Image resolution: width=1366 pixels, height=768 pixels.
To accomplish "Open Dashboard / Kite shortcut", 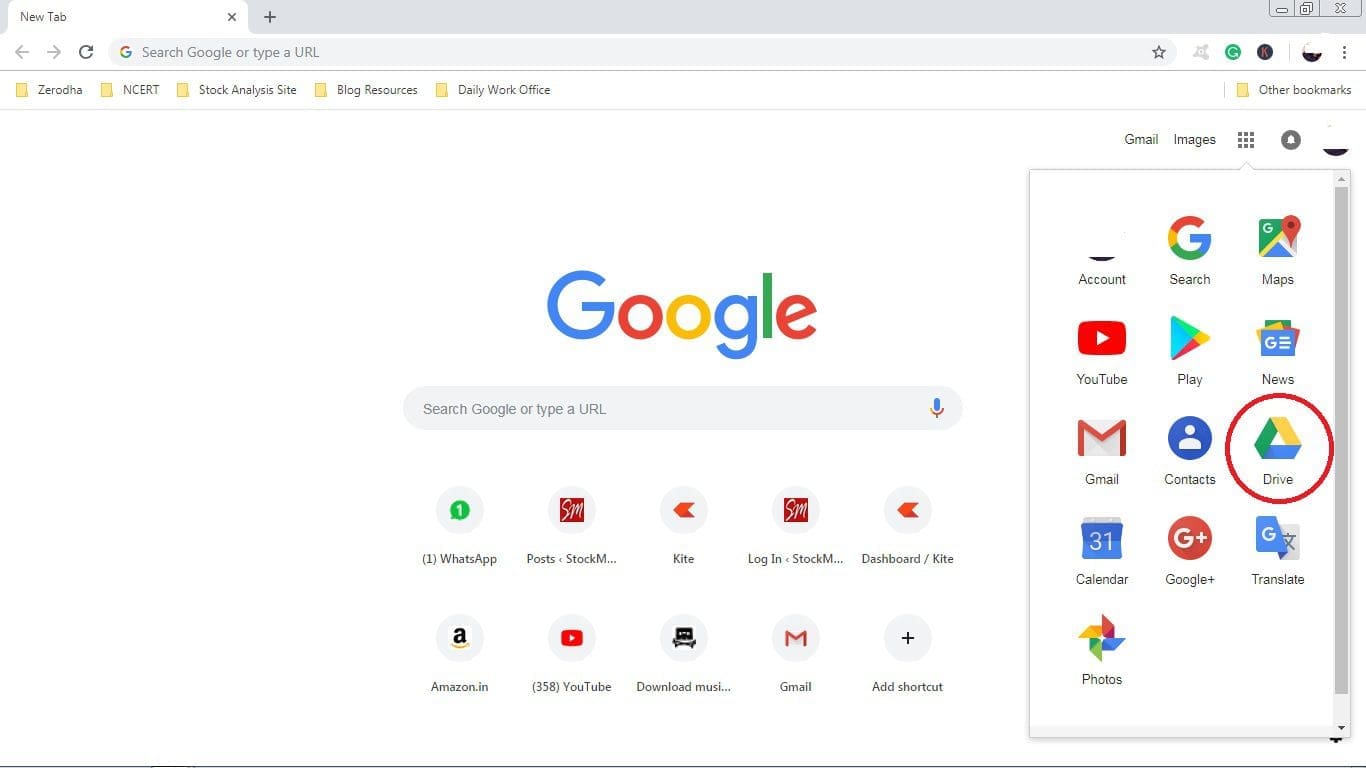I will click(x=908, y=527).
